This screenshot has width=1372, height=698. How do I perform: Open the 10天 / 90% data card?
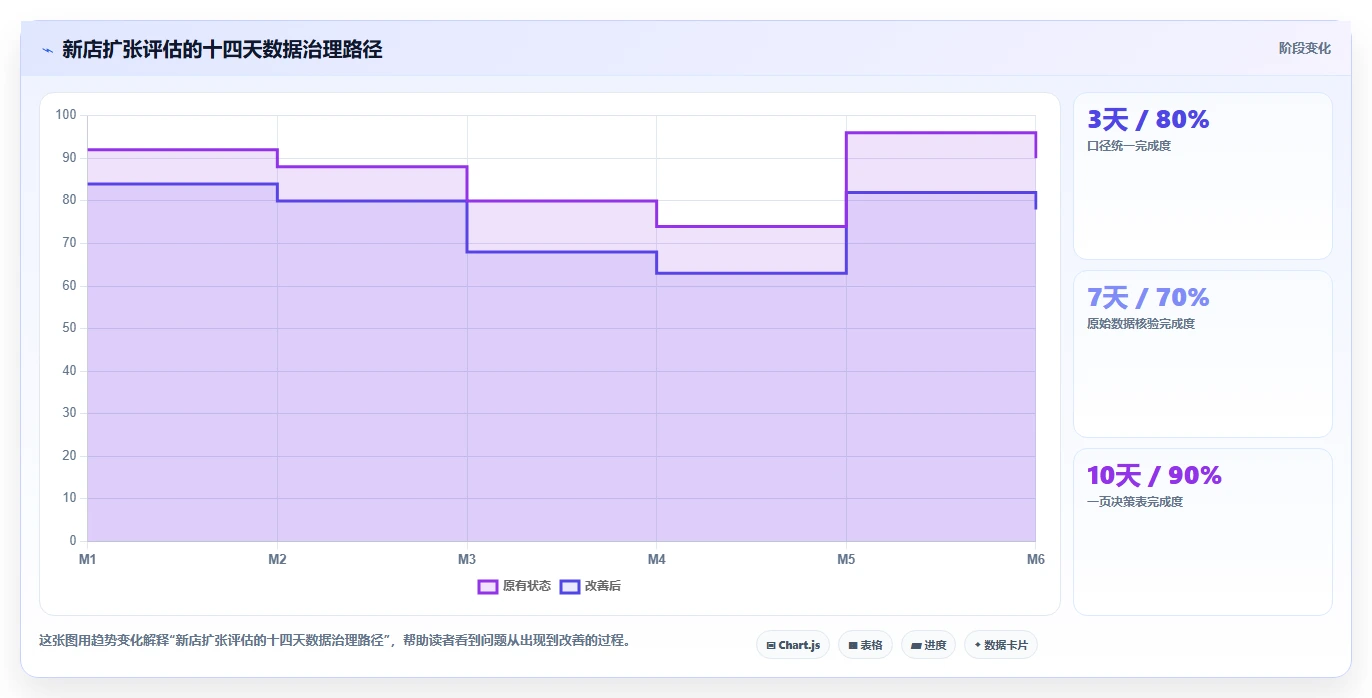point(1202,532)
